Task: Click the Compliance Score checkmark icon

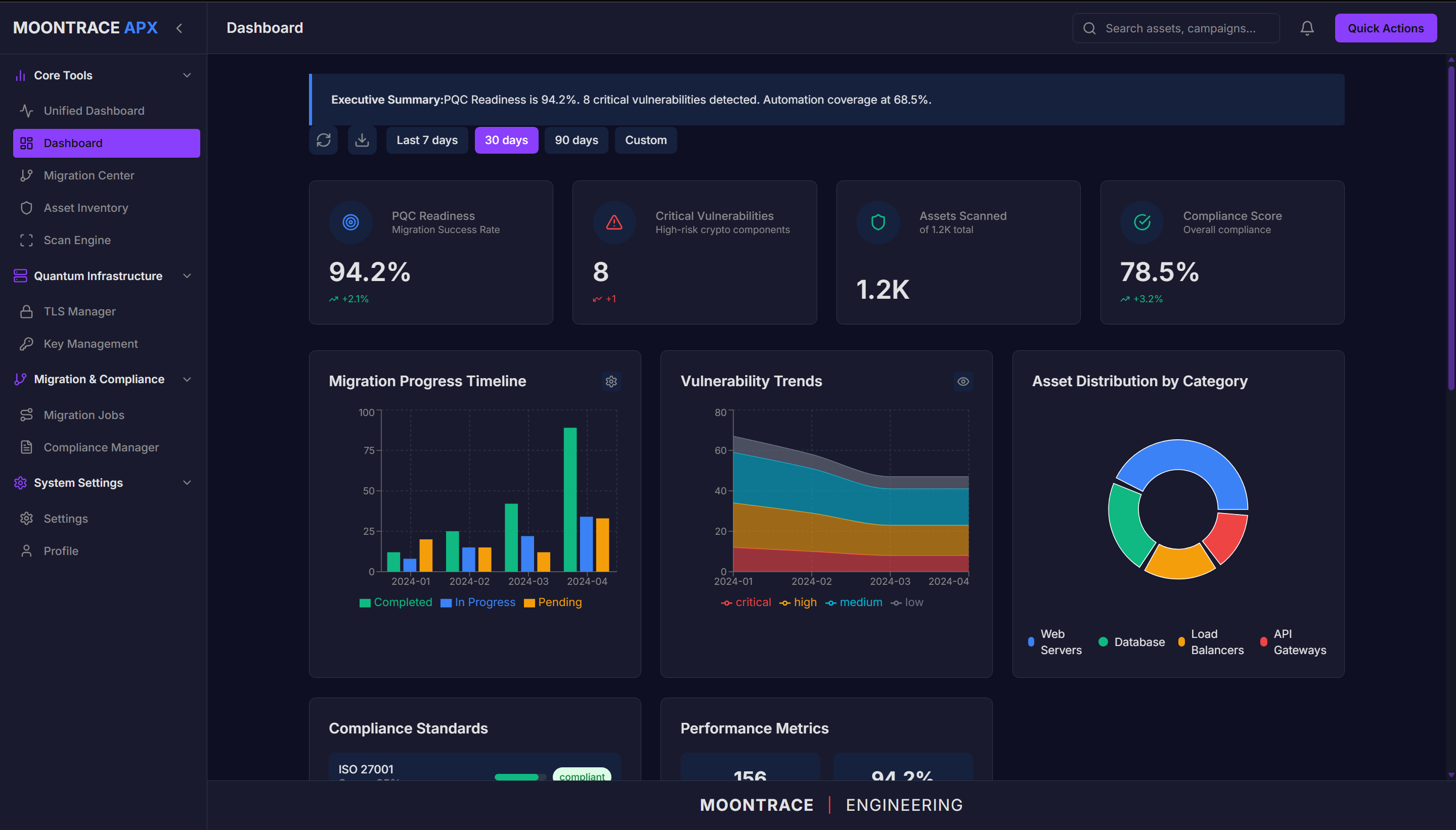Action: 1142,222
